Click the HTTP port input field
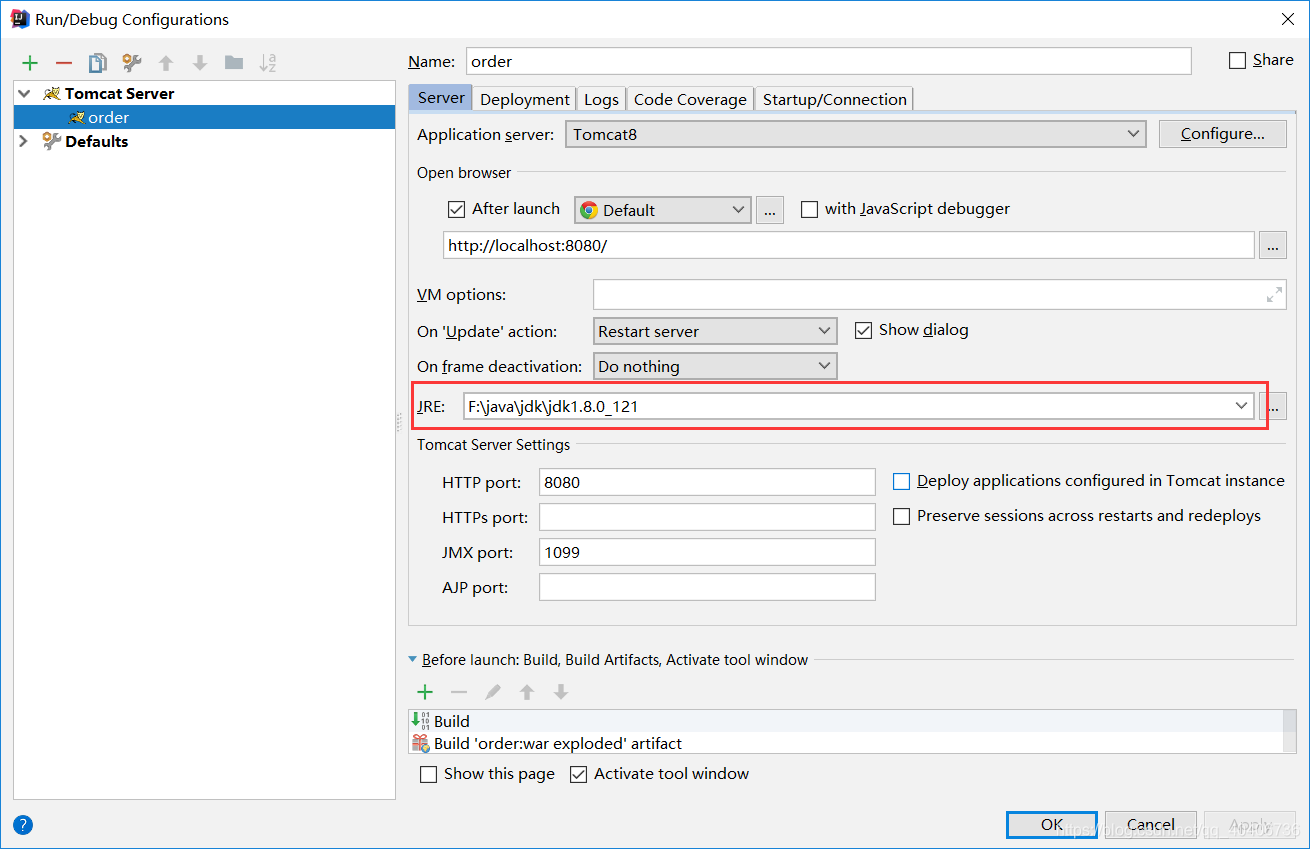This screenshot has height=849, width=1310. (x=706, y=481)
